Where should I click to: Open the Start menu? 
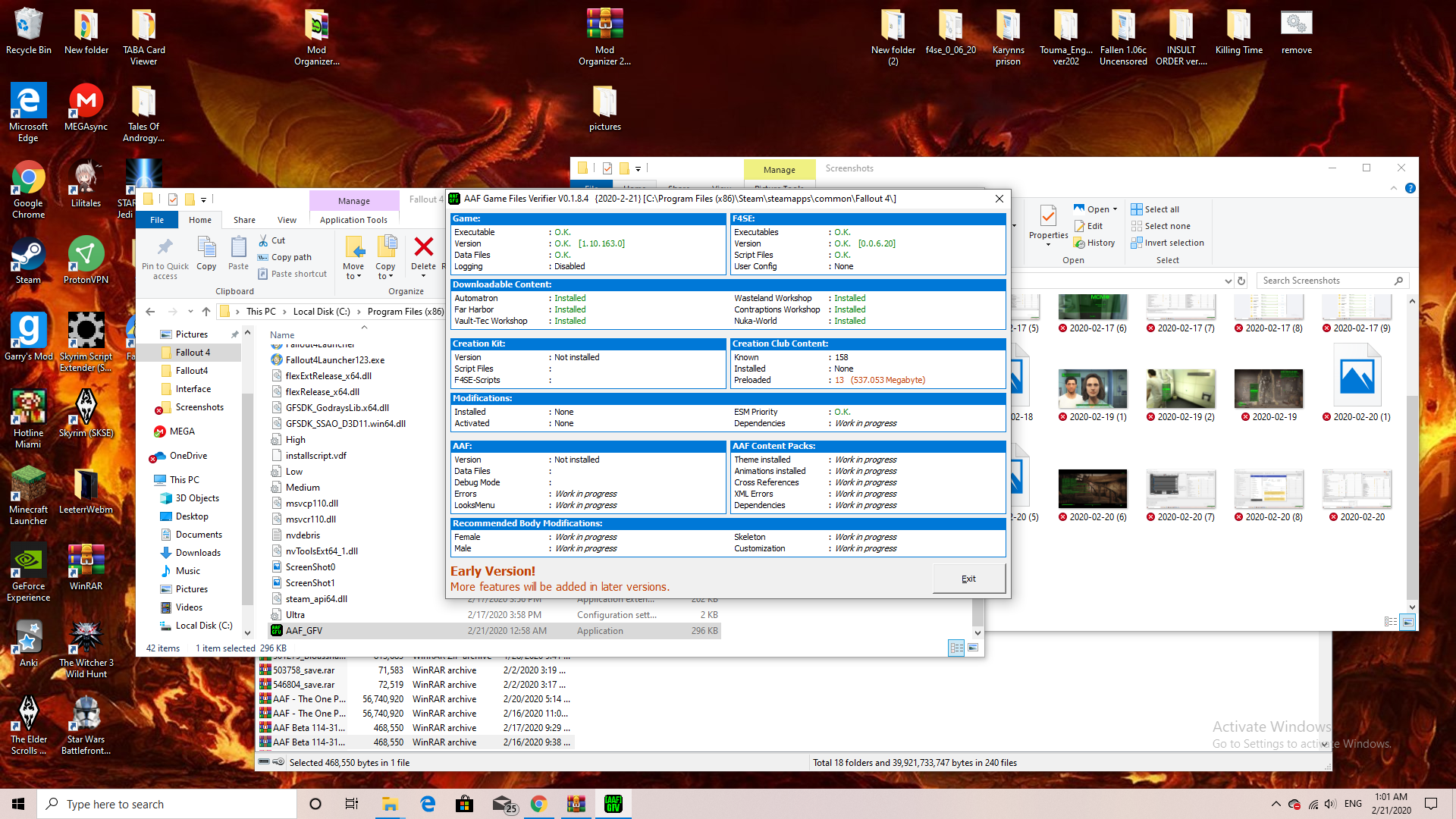[18, 804]
